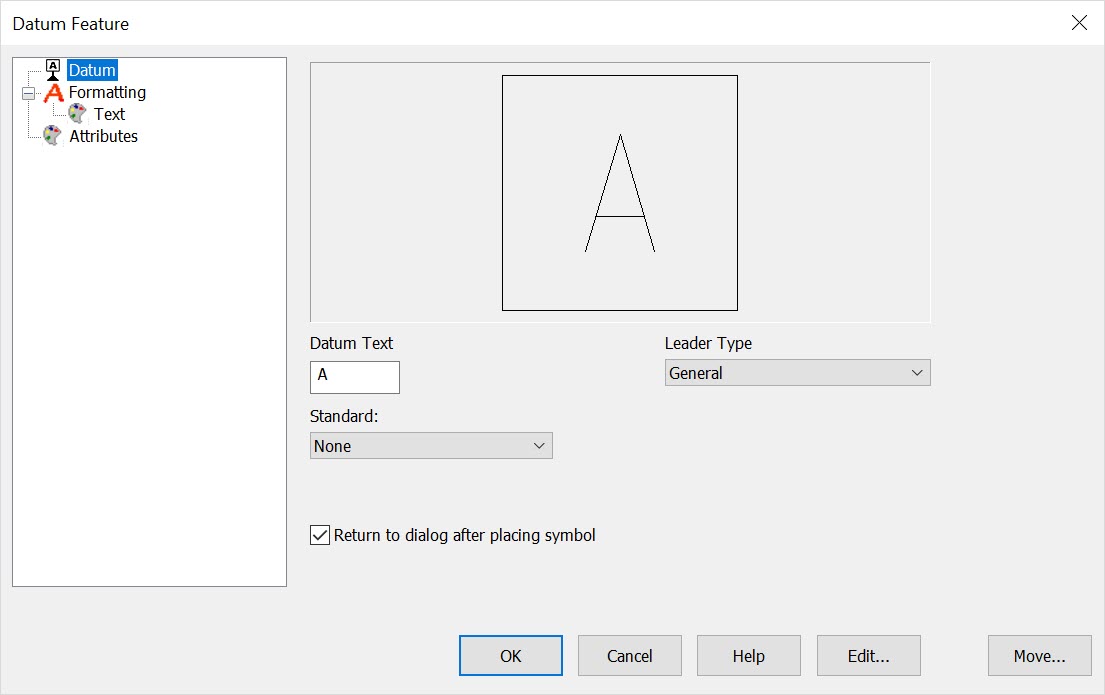Collapse the Formatting tree branch
Viewport: 1105px width, 695px height.
point(31,92)
